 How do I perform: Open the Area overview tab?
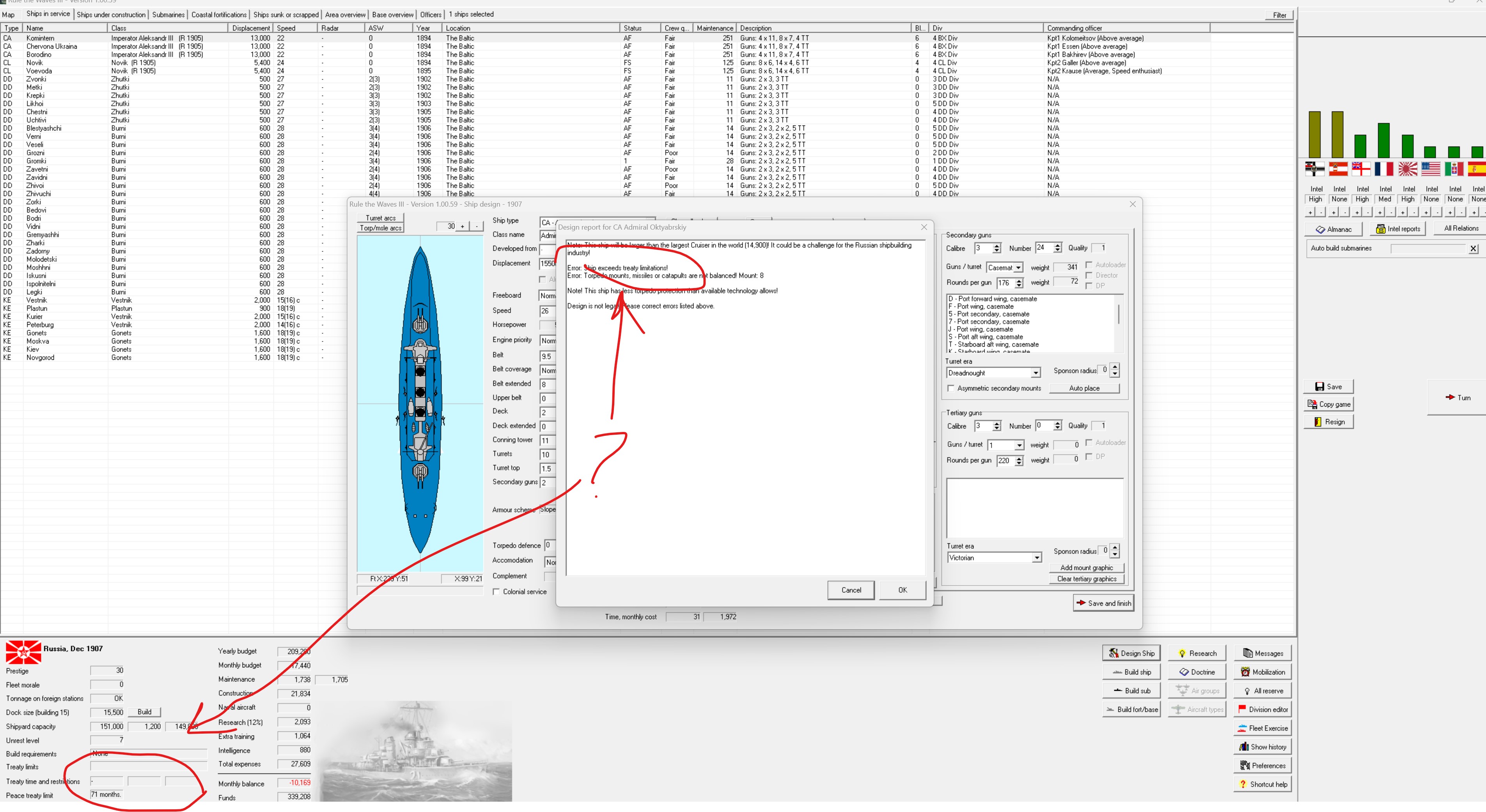345,14
